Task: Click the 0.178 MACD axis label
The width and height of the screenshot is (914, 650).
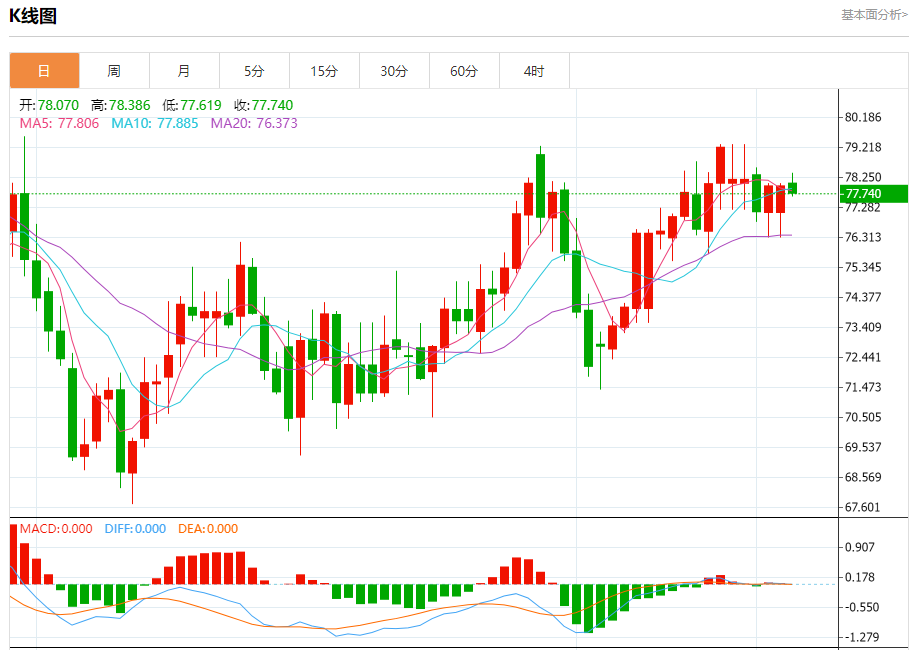Action: pyautogui.click(x=860, y=577)
